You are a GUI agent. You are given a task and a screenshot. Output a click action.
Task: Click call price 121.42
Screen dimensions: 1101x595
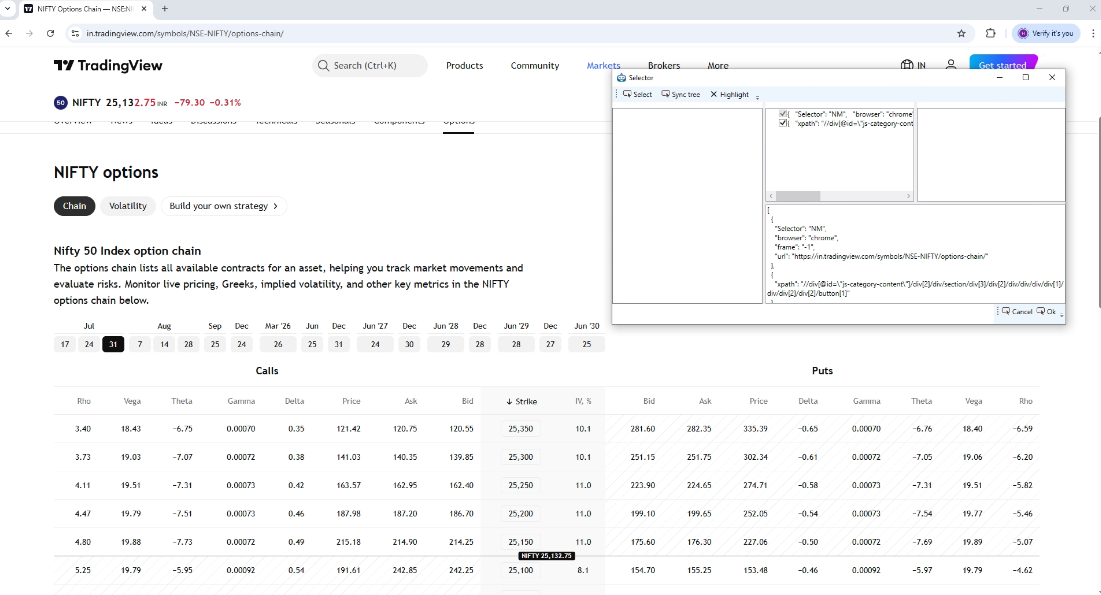click(x=348, y=429)
